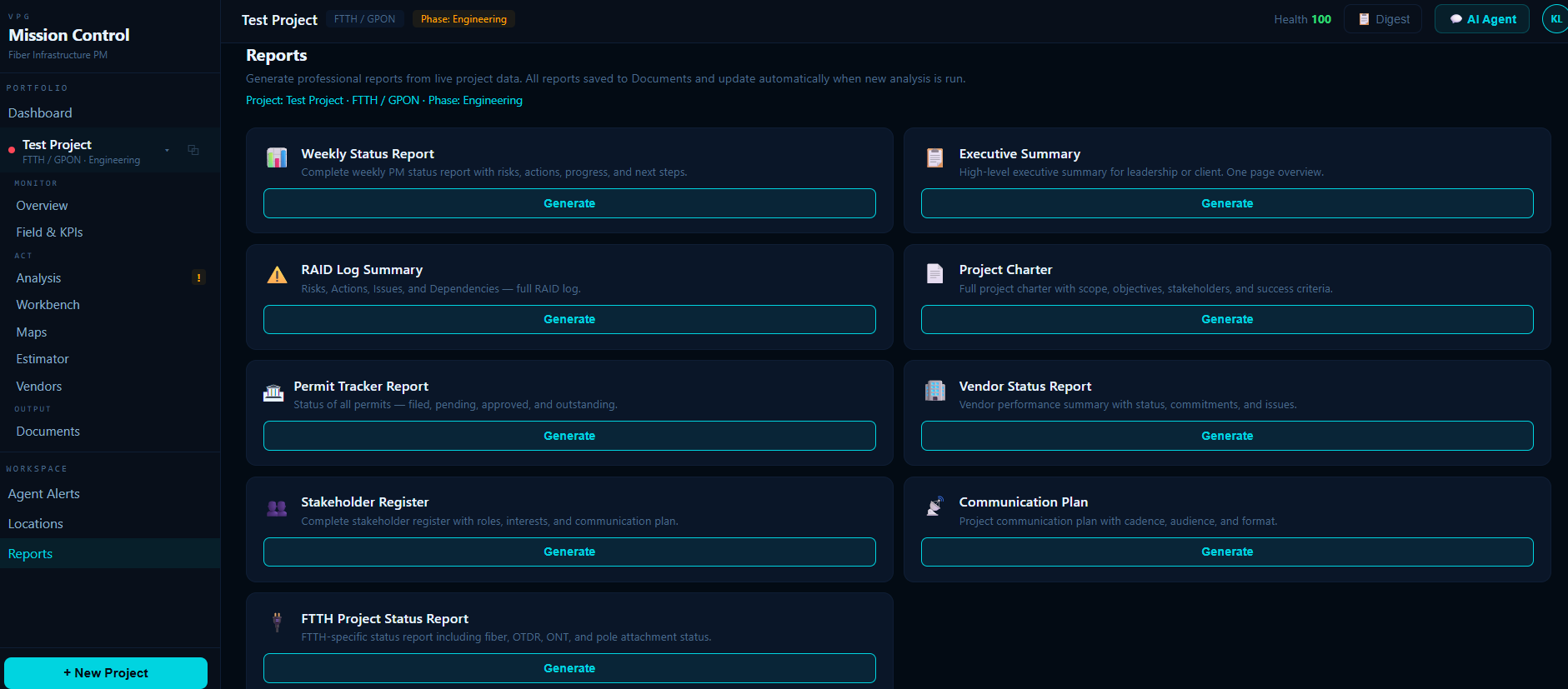Screen dimensions: 1568x689
Task: Click the Weekly Status Report chart icon
Action: 277,158
